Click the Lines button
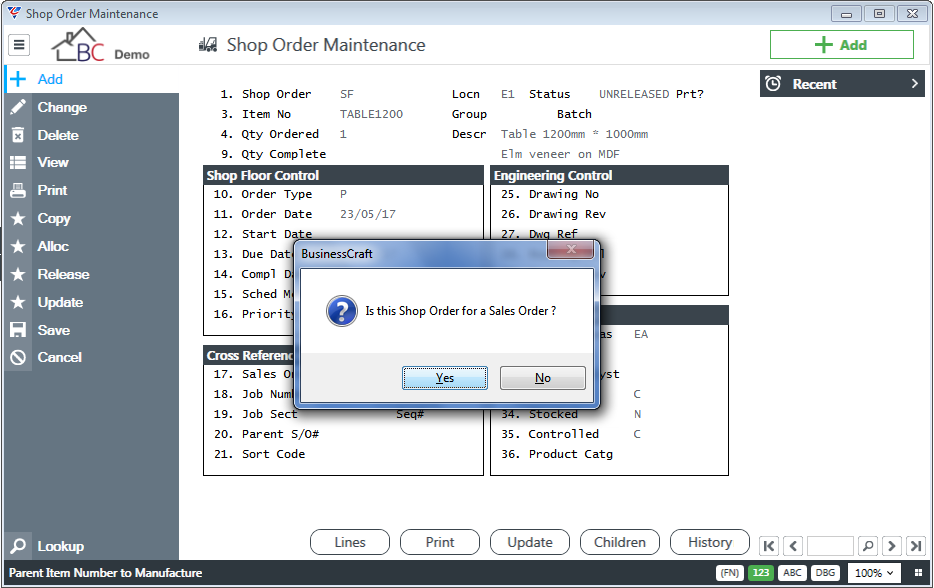The width and height of the screenshot is (934, 588). 350,542
